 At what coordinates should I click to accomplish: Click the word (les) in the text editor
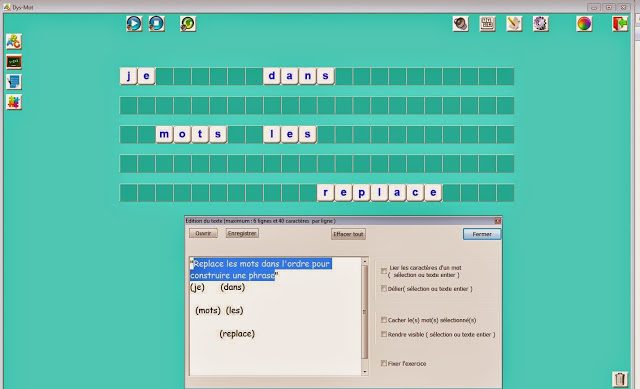(234, 311)
